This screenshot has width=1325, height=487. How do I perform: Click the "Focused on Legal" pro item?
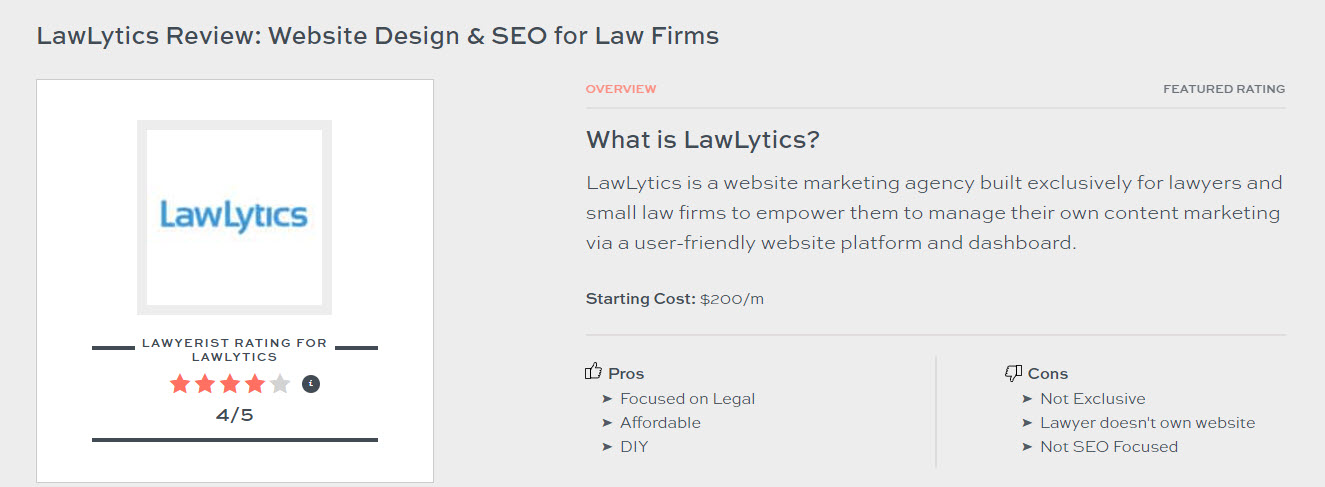tap(687, 399)
